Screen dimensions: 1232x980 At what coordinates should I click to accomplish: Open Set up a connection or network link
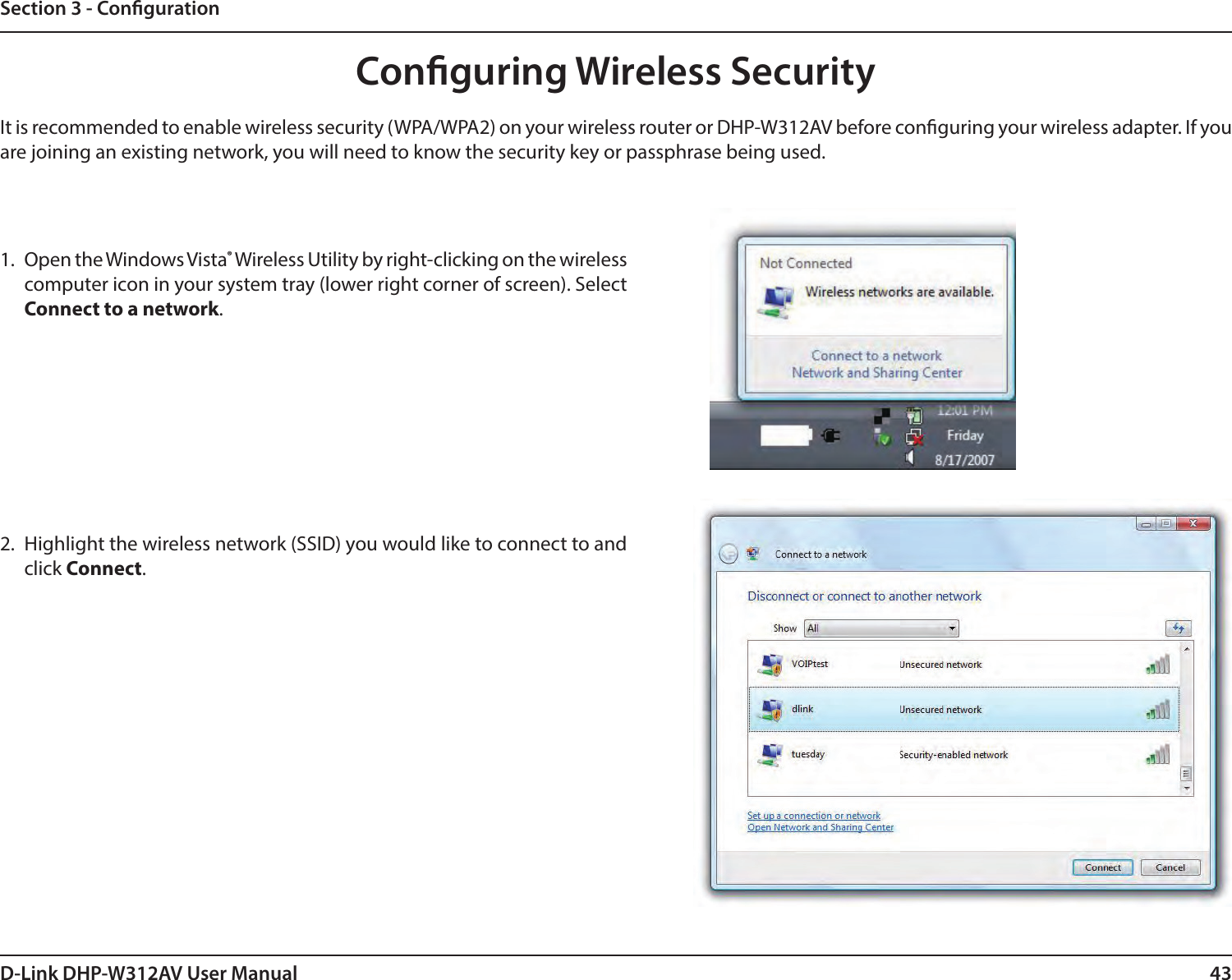(x=814, y=816)
